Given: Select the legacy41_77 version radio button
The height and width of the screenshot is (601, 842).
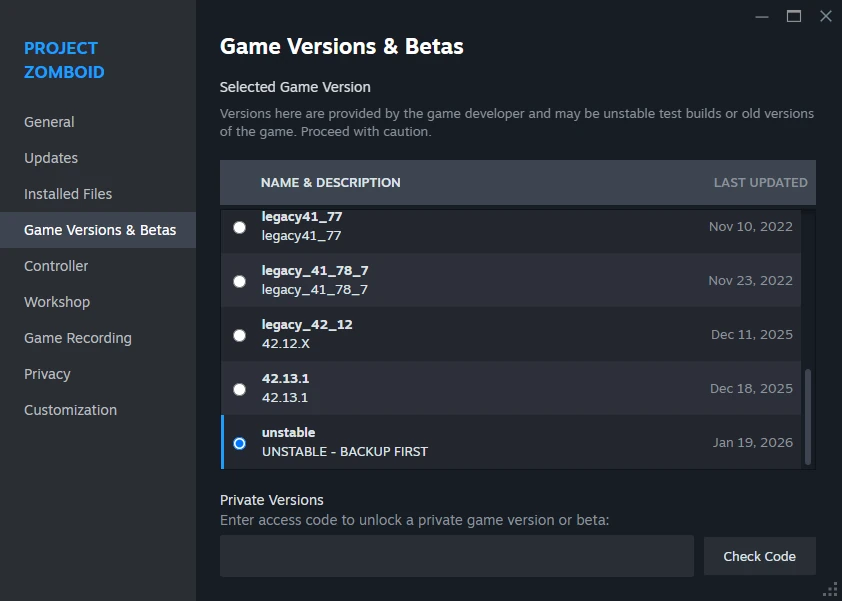Looking at the screenshot, I should 239,227.
